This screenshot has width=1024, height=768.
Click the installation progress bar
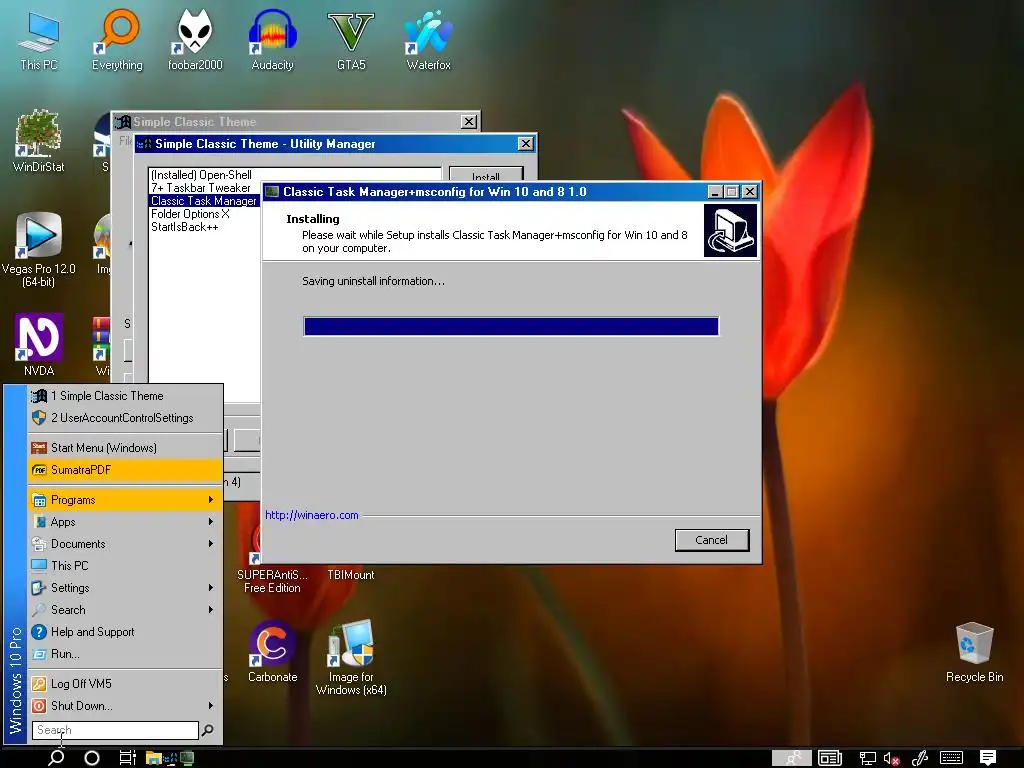point(511,326)
